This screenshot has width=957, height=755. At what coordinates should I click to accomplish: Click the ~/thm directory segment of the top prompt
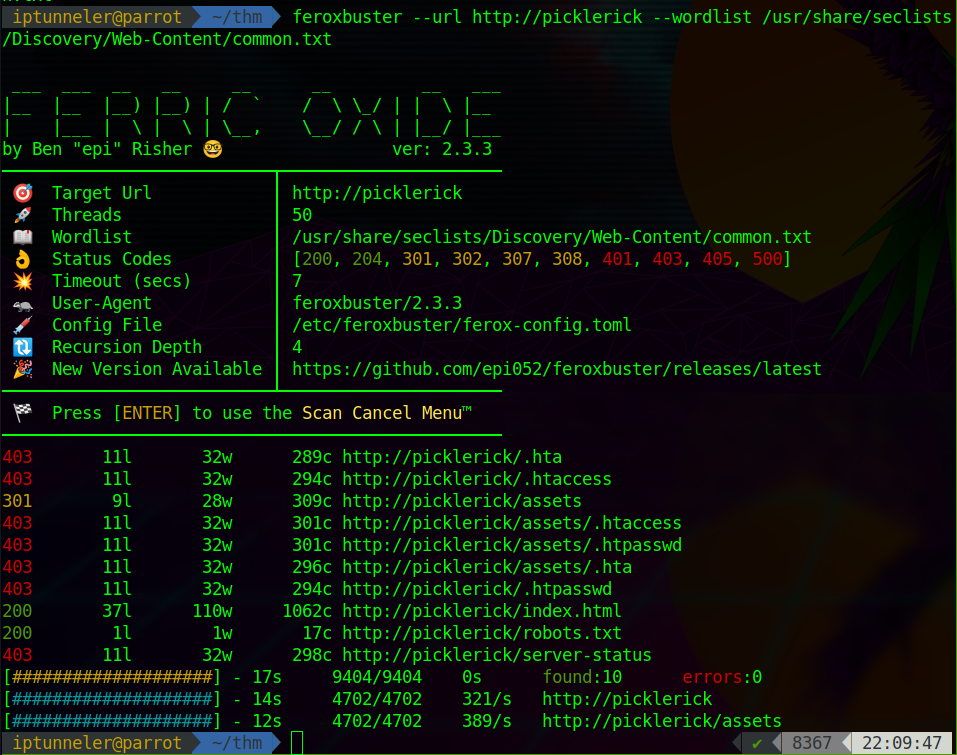click(x=237, y=17)
